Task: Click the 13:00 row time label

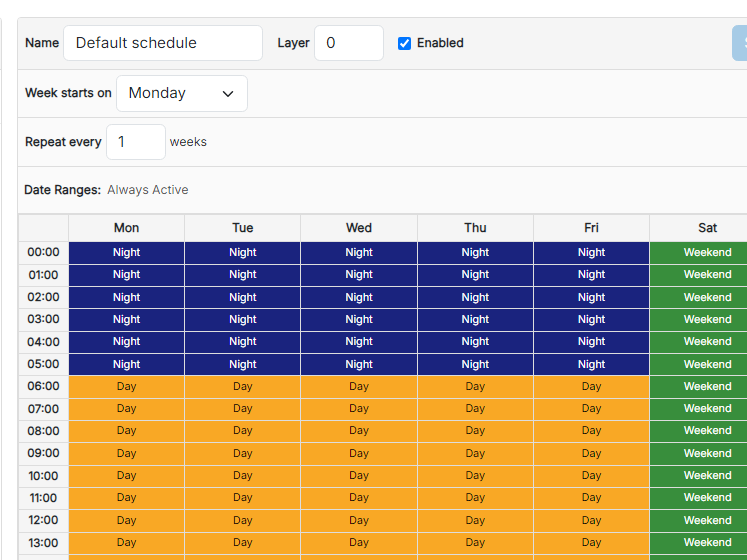Action: pos(43,543)
